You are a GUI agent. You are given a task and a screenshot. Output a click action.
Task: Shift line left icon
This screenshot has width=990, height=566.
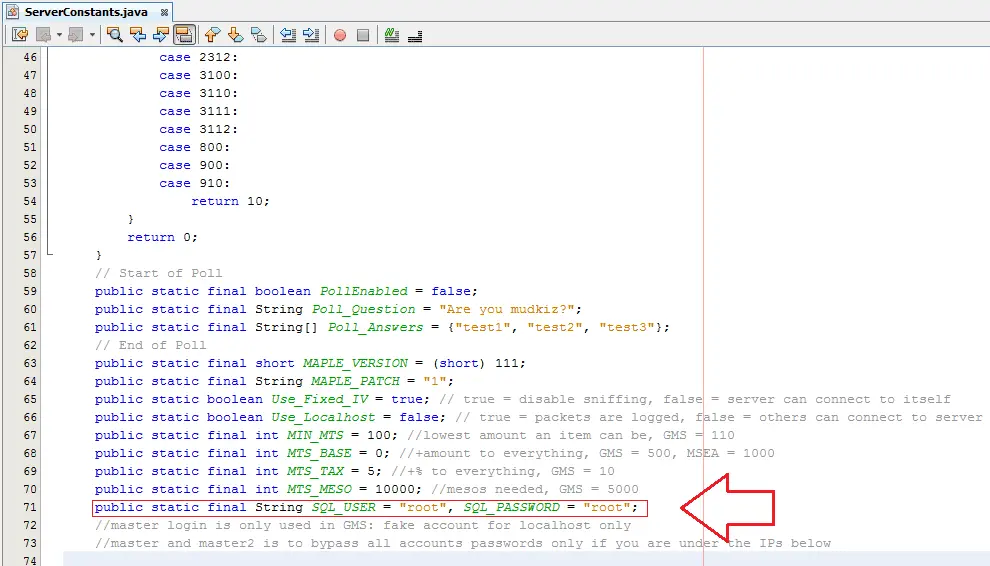coord(288,35)
